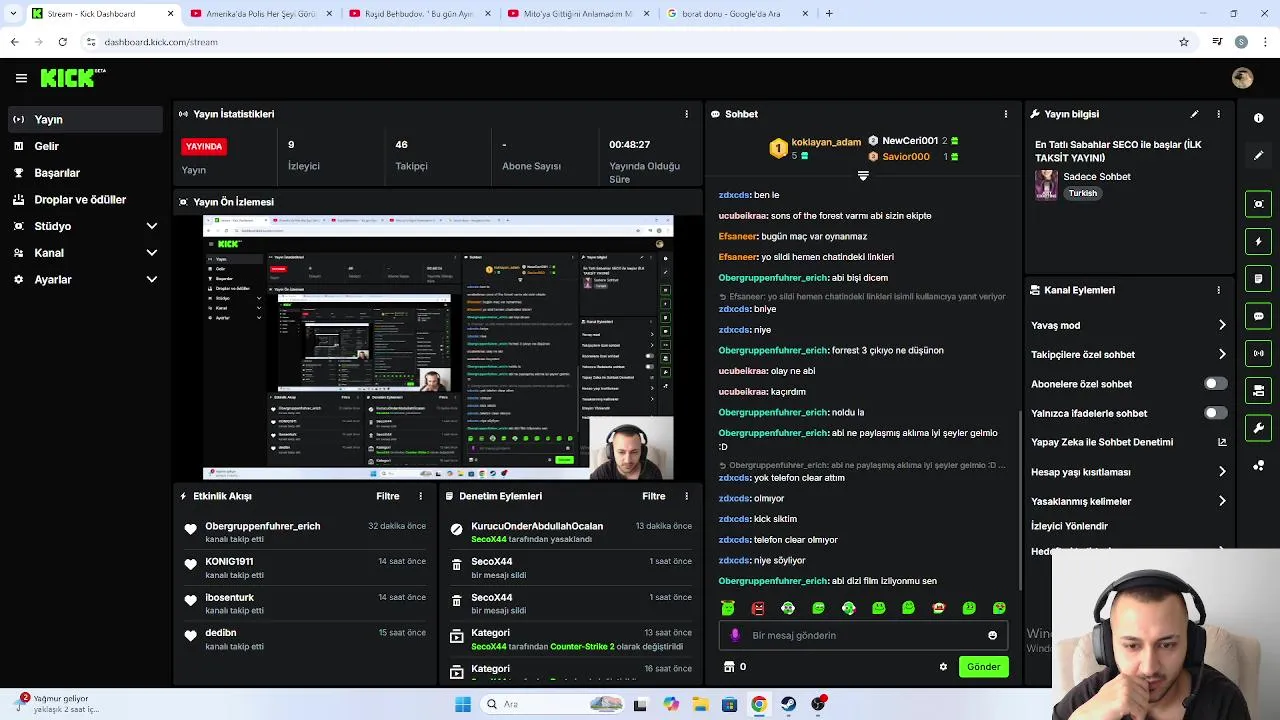Toggle the lightning activity feed widget

(x=1258, y=241)
